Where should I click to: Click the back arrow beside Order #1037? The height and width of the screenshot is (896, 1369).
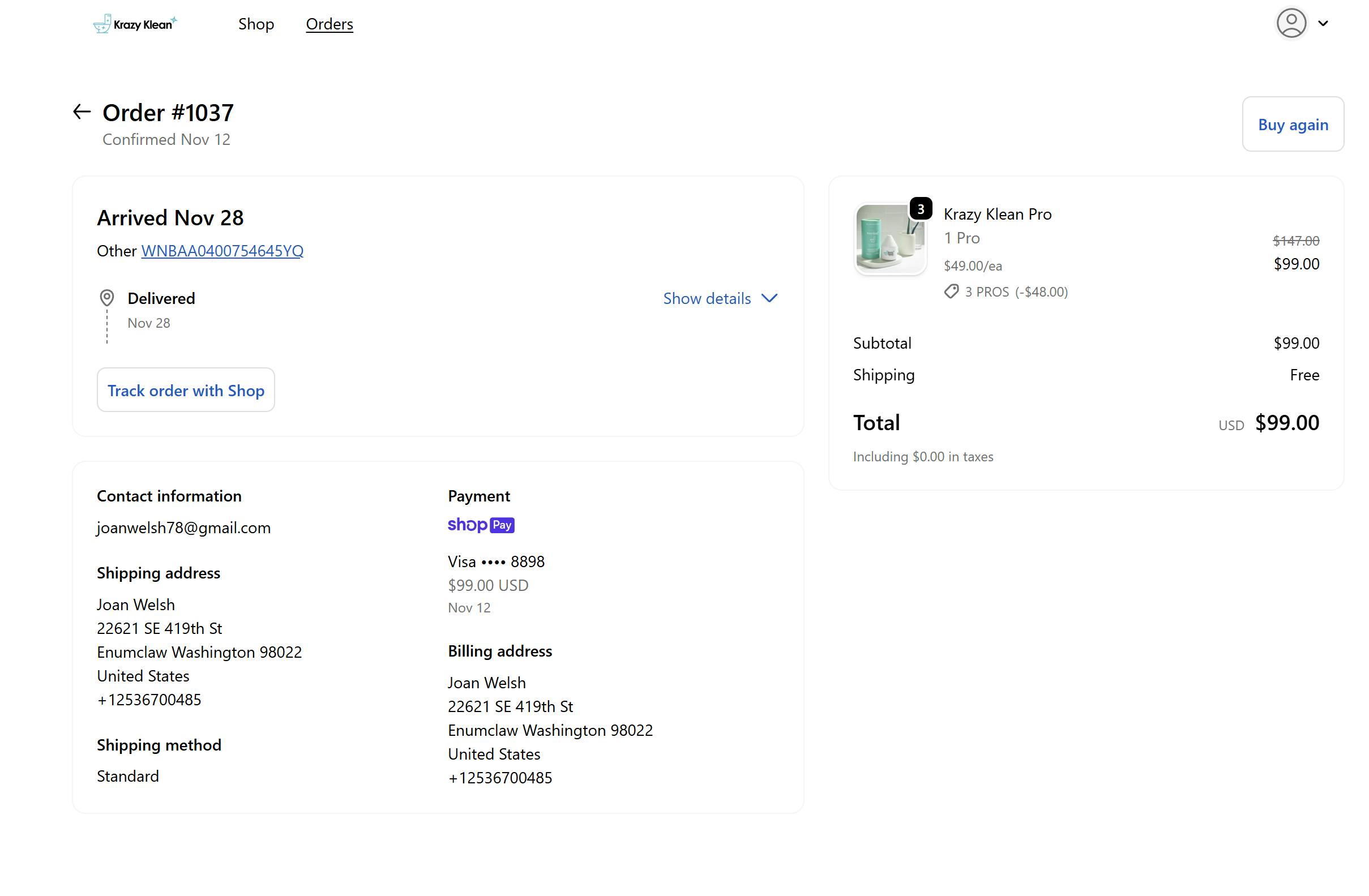coord(82,112)
